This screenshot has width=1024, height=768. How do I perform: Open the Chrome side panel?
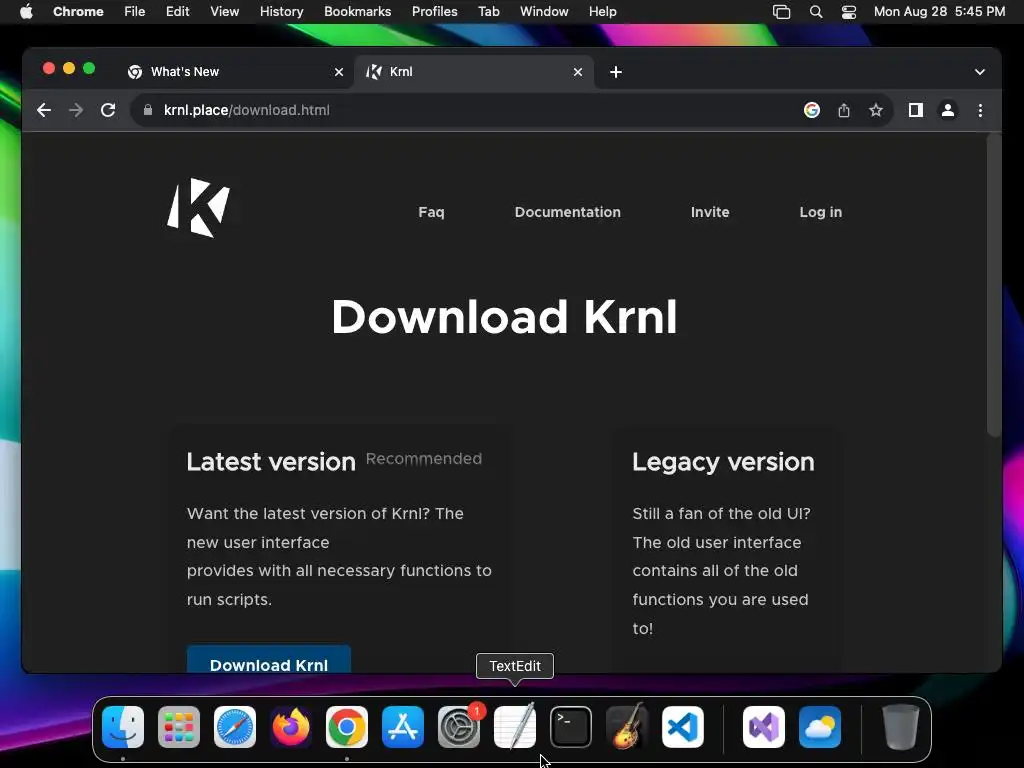tap(916, 110)
